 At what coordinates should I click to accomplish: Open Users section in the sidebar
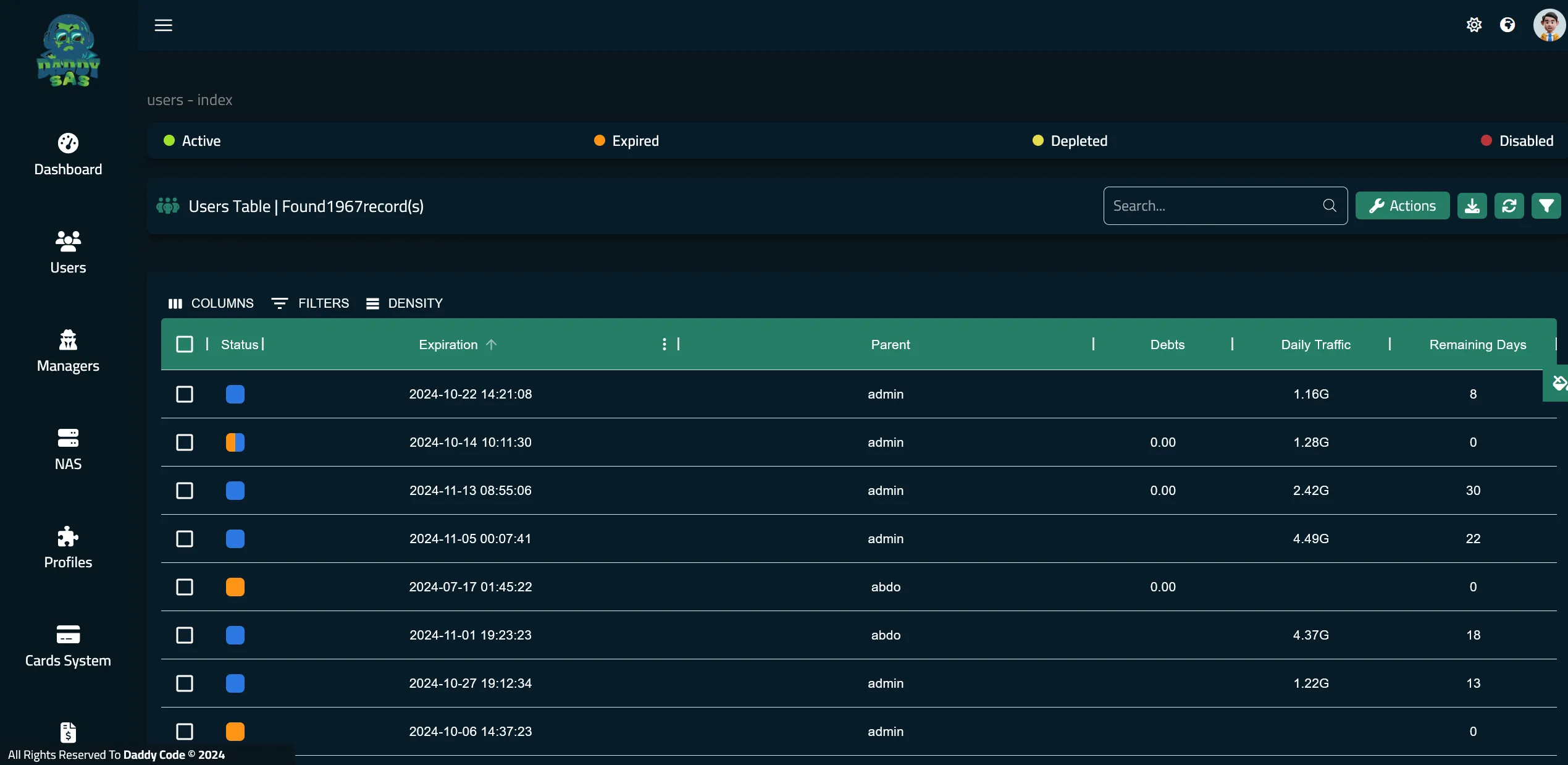pos(68,253)
